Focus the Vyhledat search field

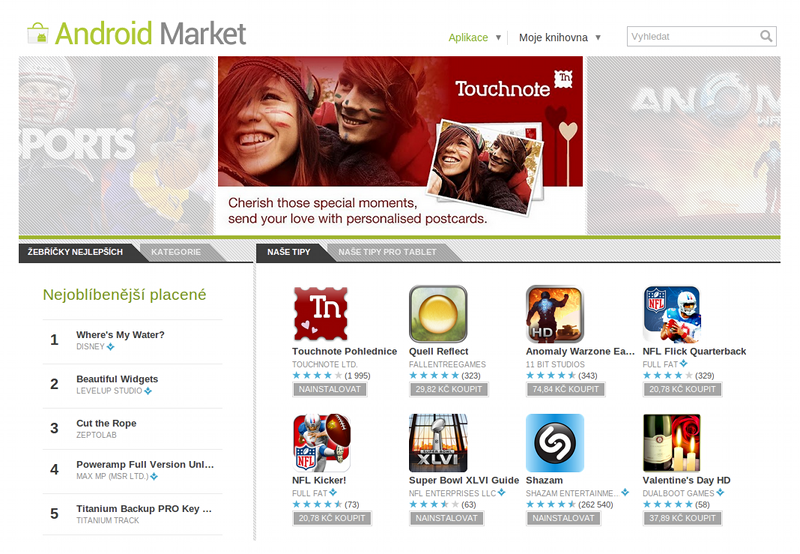pos(693,37)
